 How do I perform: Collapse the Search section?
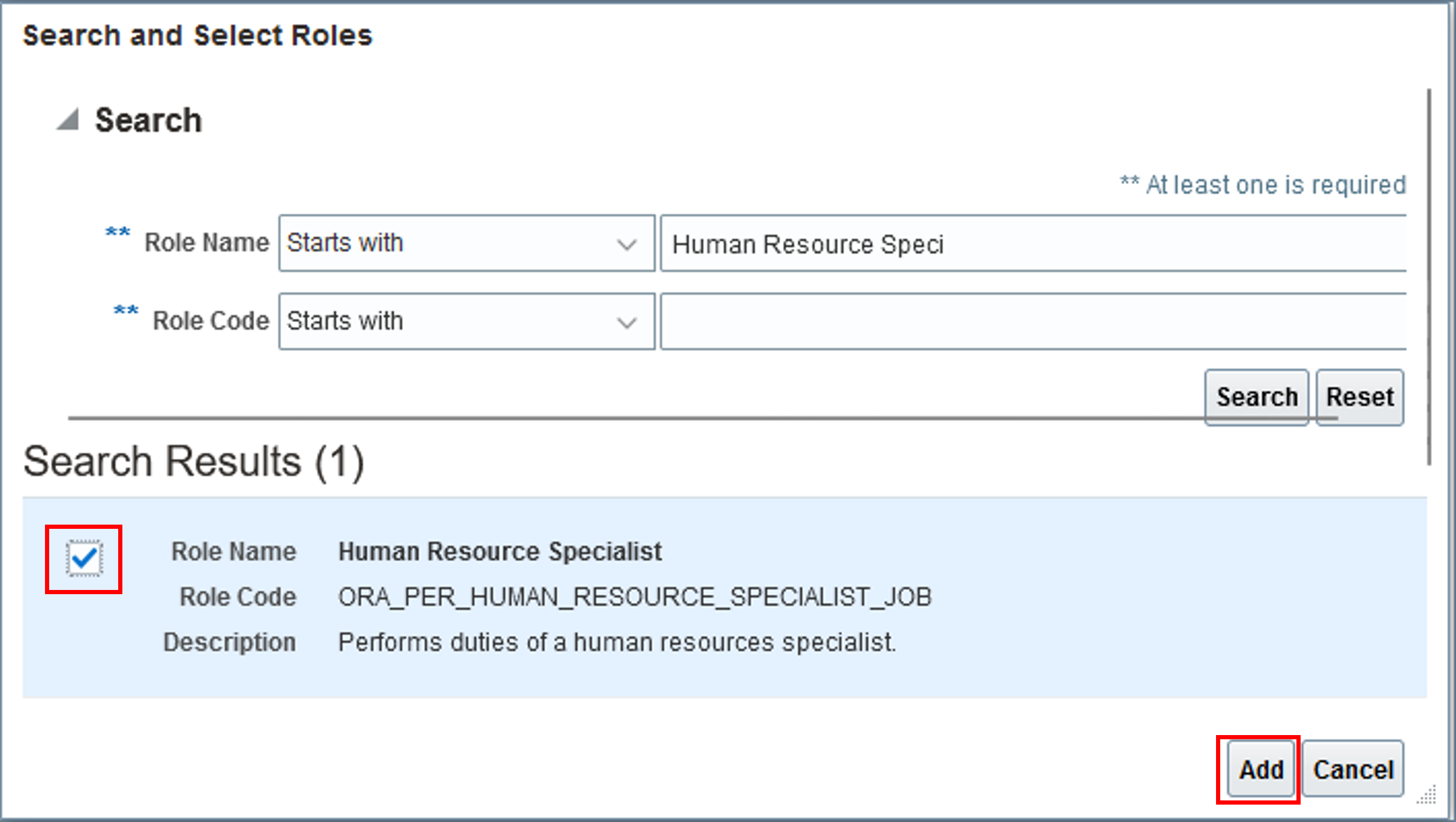(x=68, y=119)
